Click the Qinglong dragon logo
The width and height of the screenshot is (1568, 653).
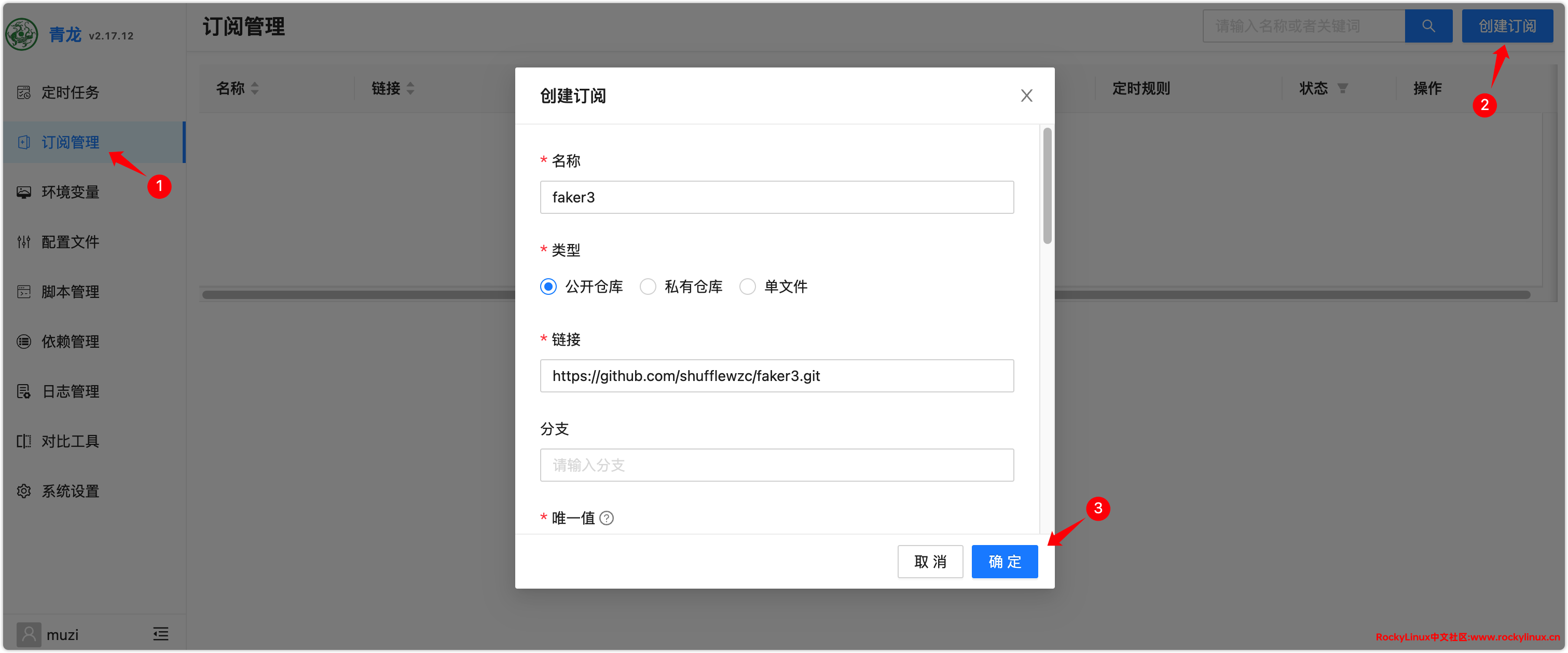pos(22,34)
